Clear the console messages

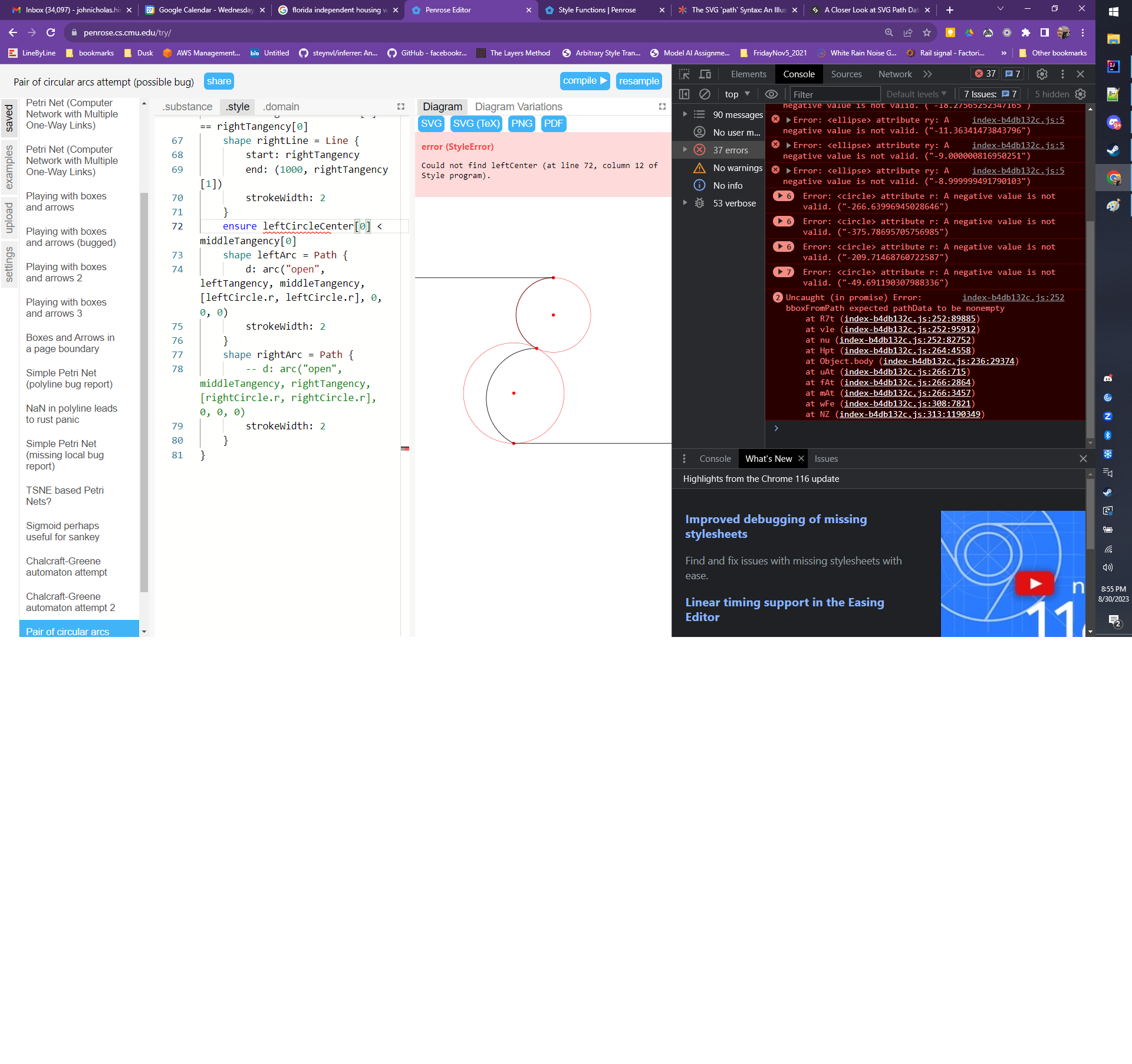click(x=705, y=94)
